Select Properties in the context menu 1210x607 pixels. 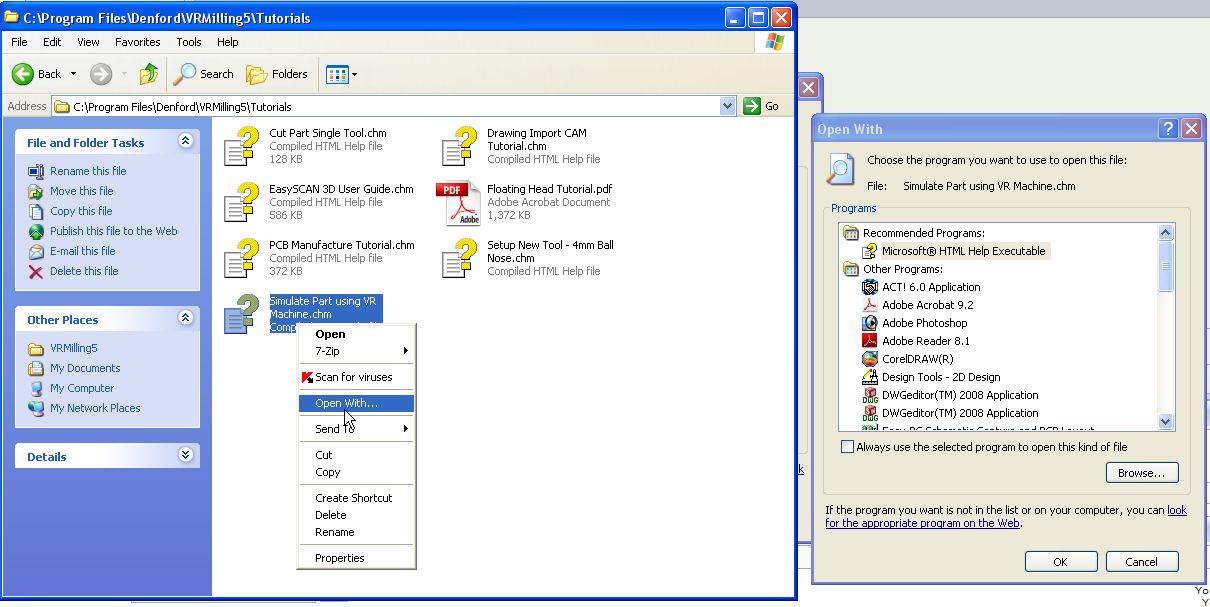[340, 558]
